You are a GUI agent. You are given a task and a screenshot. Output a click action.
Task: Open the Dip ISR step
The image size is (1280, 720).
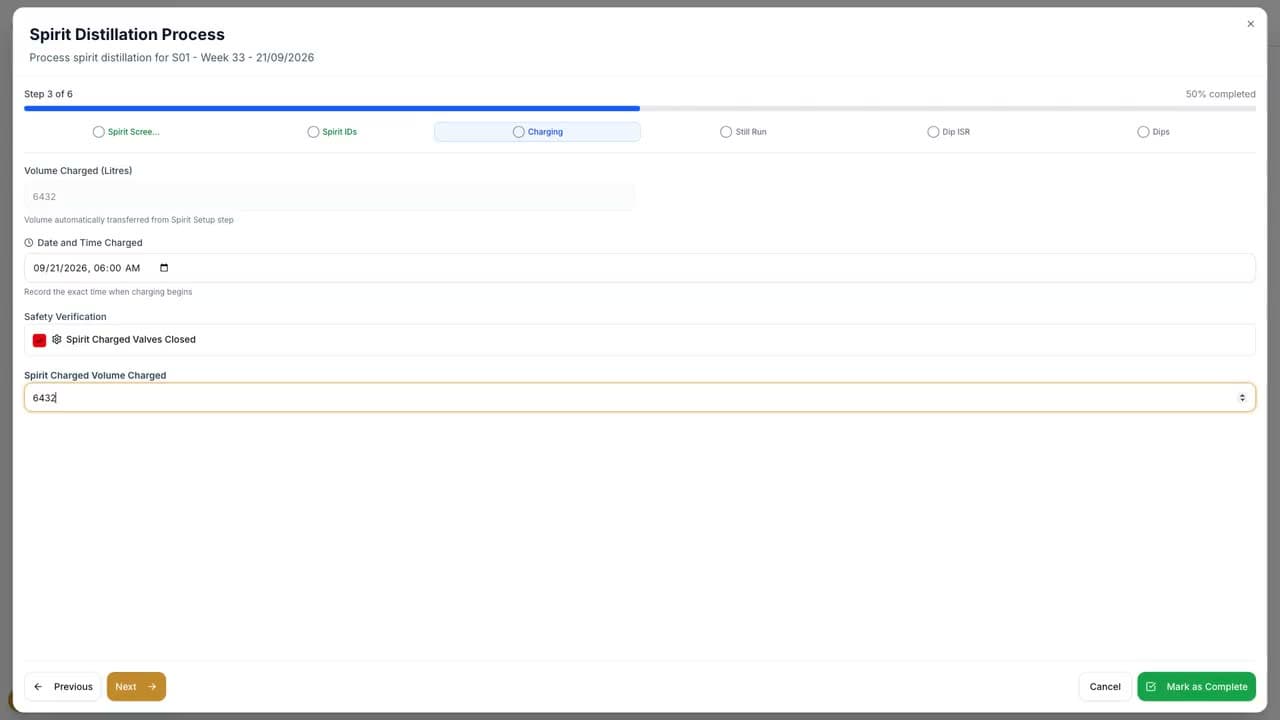[x=949, y=132]
